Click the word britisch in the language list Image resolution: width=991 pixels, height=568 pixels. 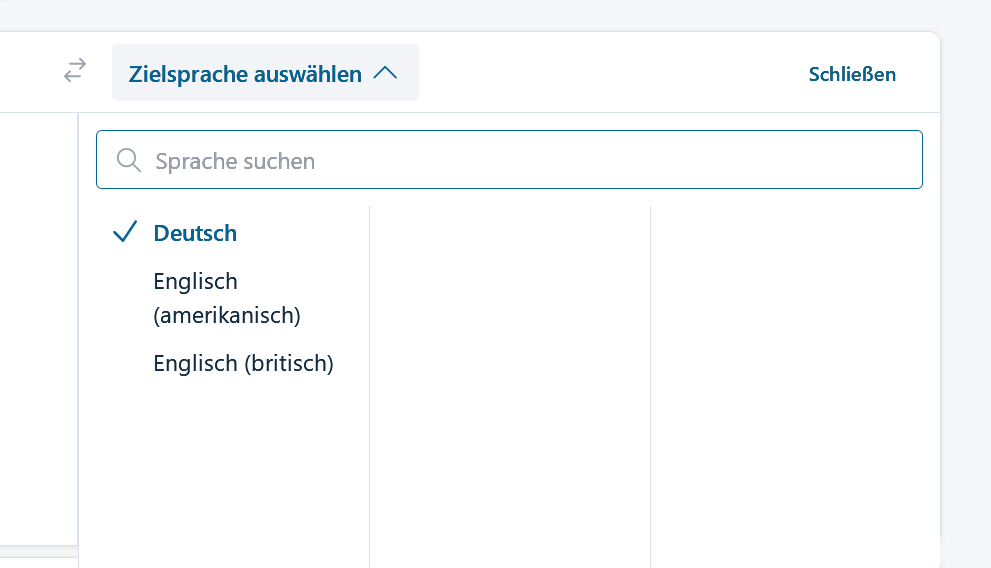pyautogui.click(x=288, y=363)
